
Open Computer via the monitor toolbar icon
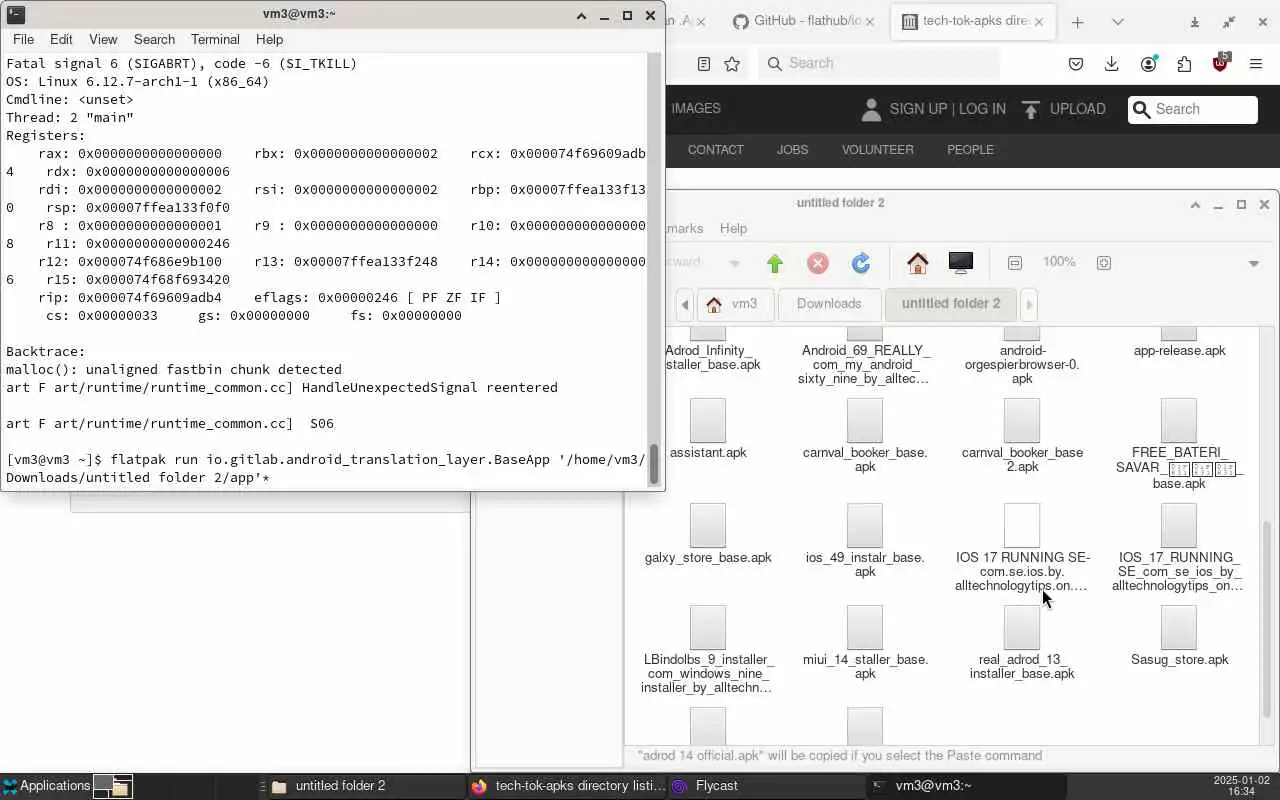961,263
